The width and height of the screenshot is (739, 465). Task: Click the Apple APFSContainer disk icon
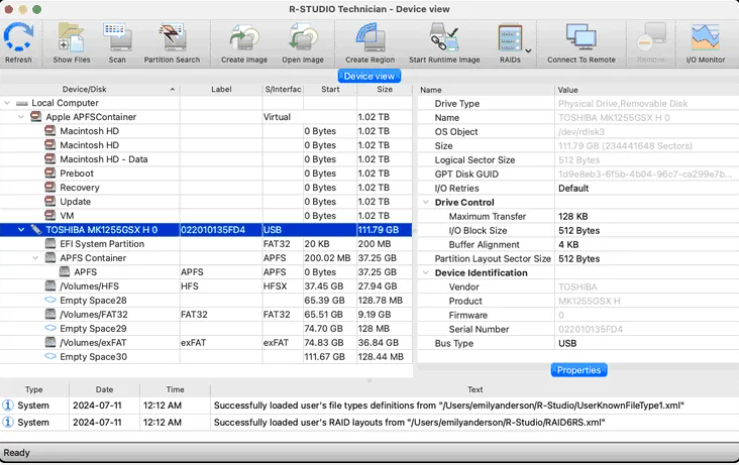coord(36,116)
